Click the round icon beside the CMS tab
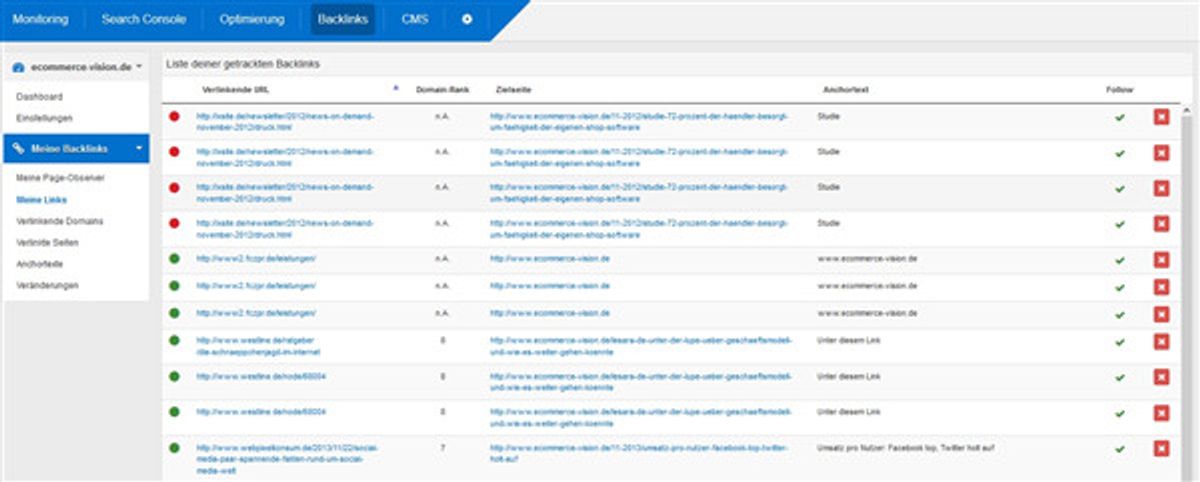This screenshot has height=482, width=1200. point(467,19)
